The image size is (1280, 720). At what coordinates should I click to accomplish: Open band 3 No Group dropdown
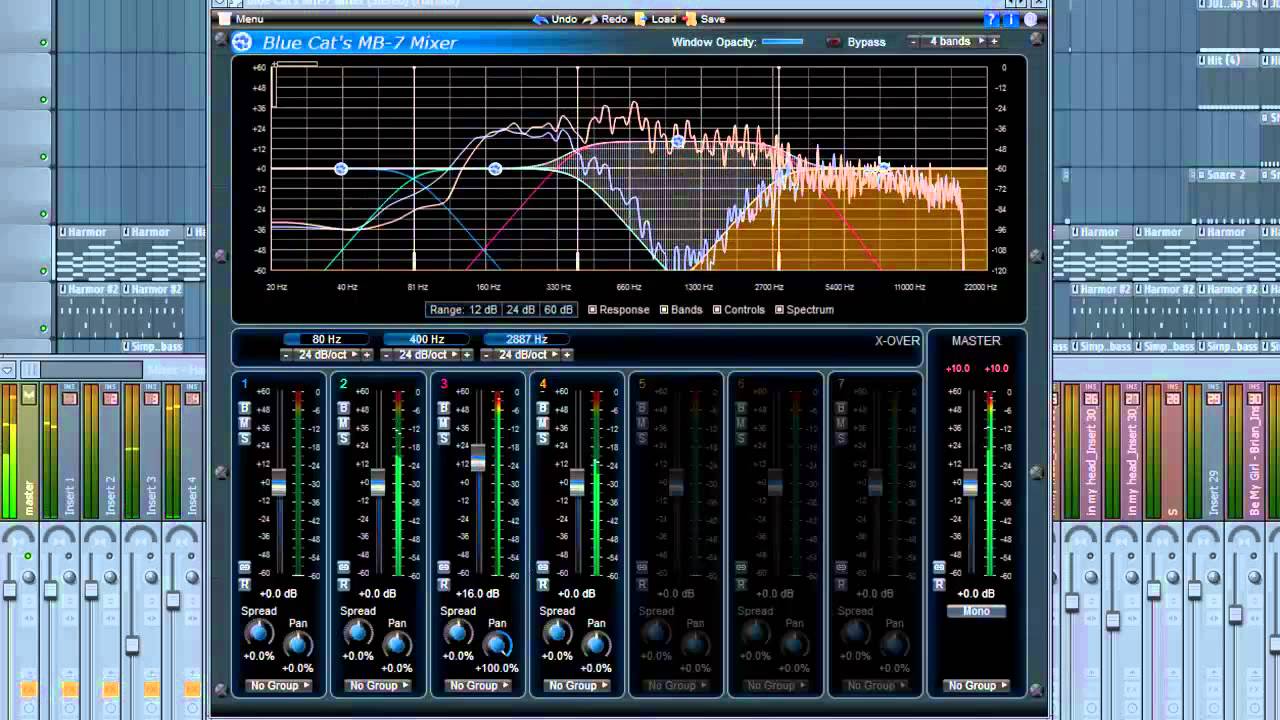tap(478, 685)
